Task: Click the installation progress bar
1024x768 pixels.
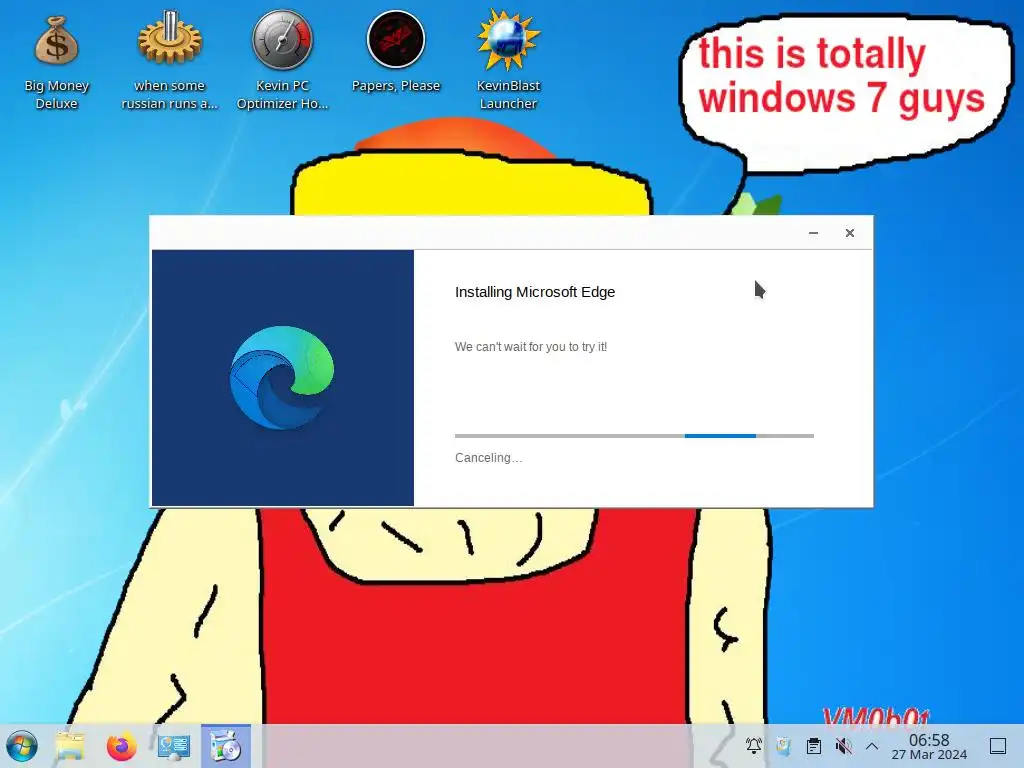Action: click(634, 436)
